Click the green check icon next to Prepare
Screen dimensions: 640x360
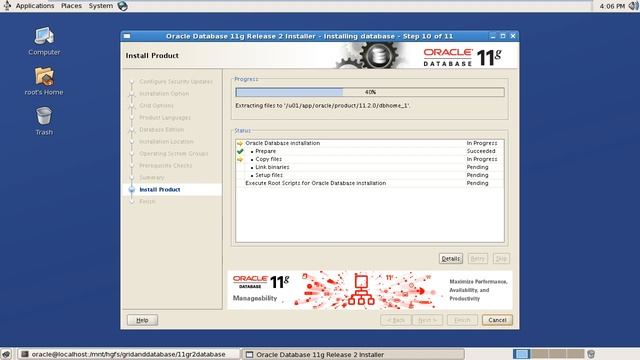pos(240,151)
